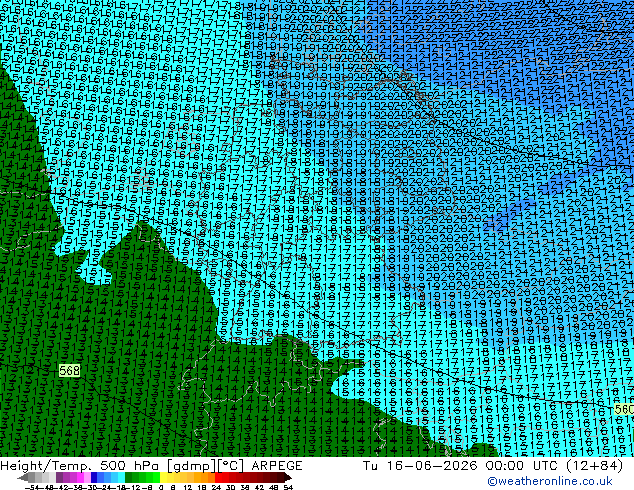The width and height of the screenshot is (634, 490).
Task: Click the [gdmp] unit label in title
Action: pyautogui.click(x=192, y=466)
